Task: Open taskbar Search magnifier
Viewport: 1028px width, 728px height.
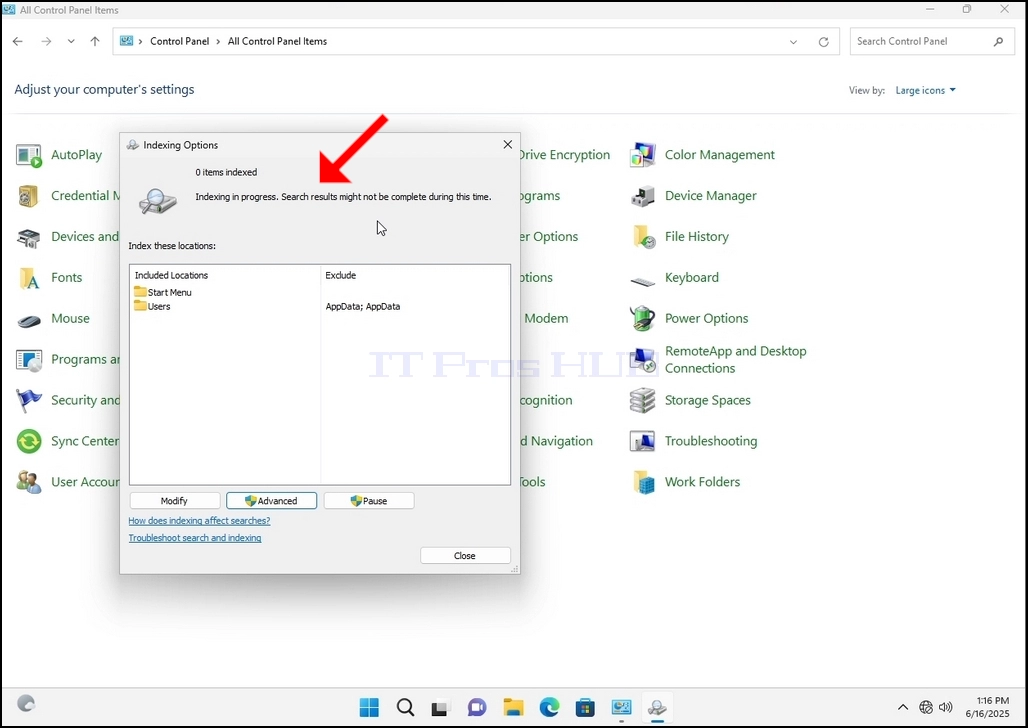Action: 405,708
